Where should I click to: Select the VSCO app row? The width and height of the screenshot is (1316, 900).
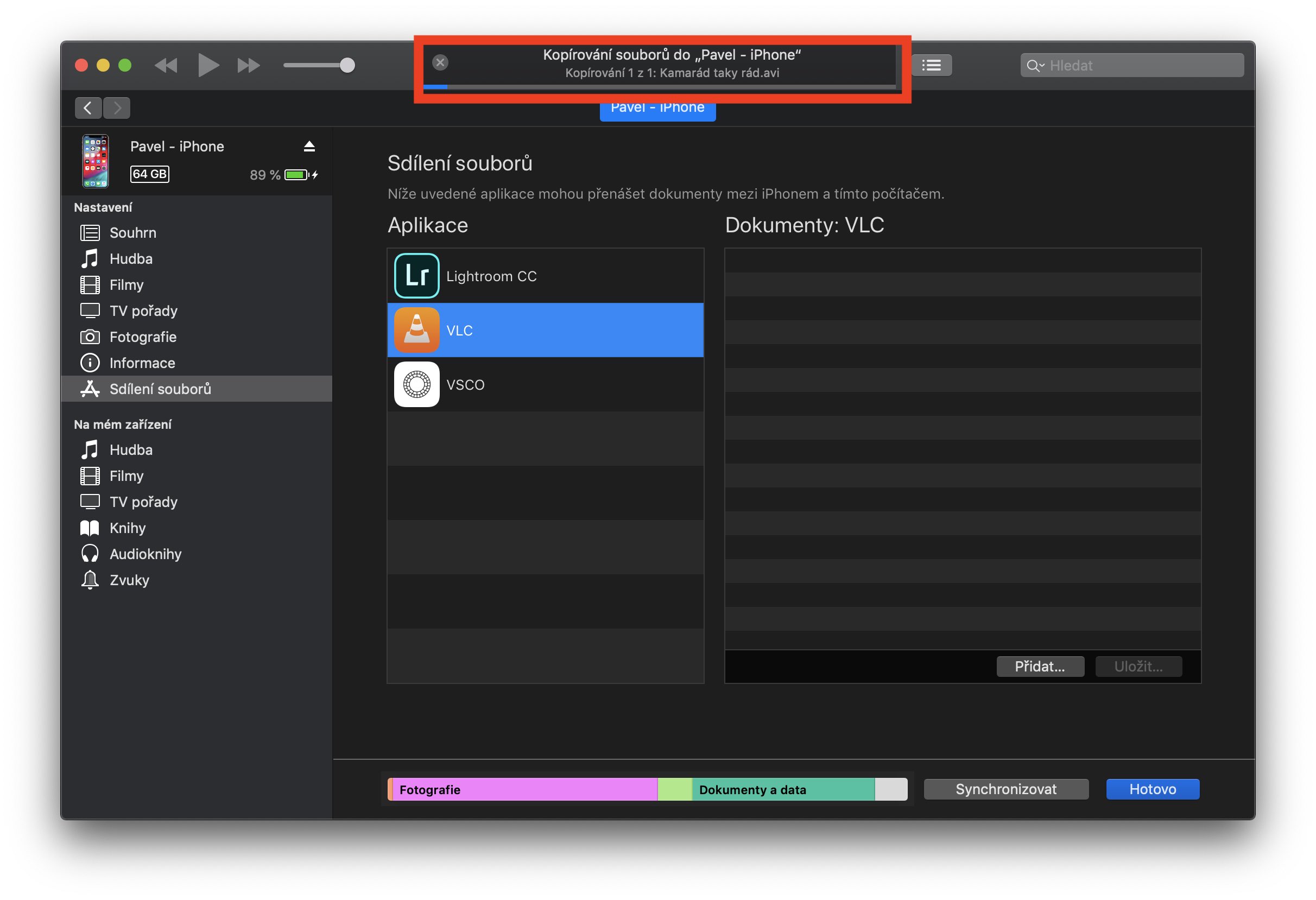(x=545, y=384)
